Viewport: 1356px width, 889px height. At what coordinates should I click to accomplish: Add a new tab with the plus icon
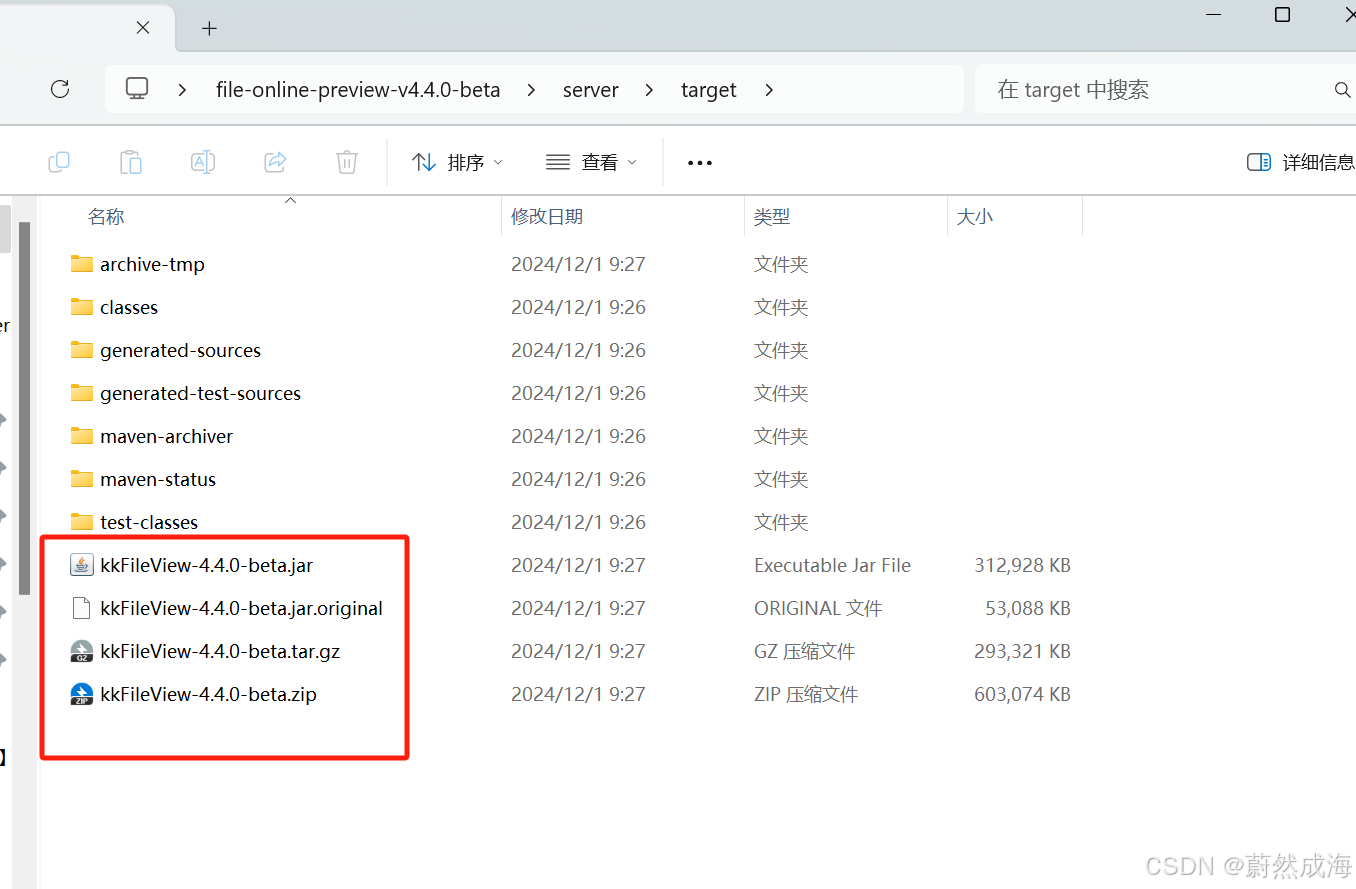[x=209, y=28]
